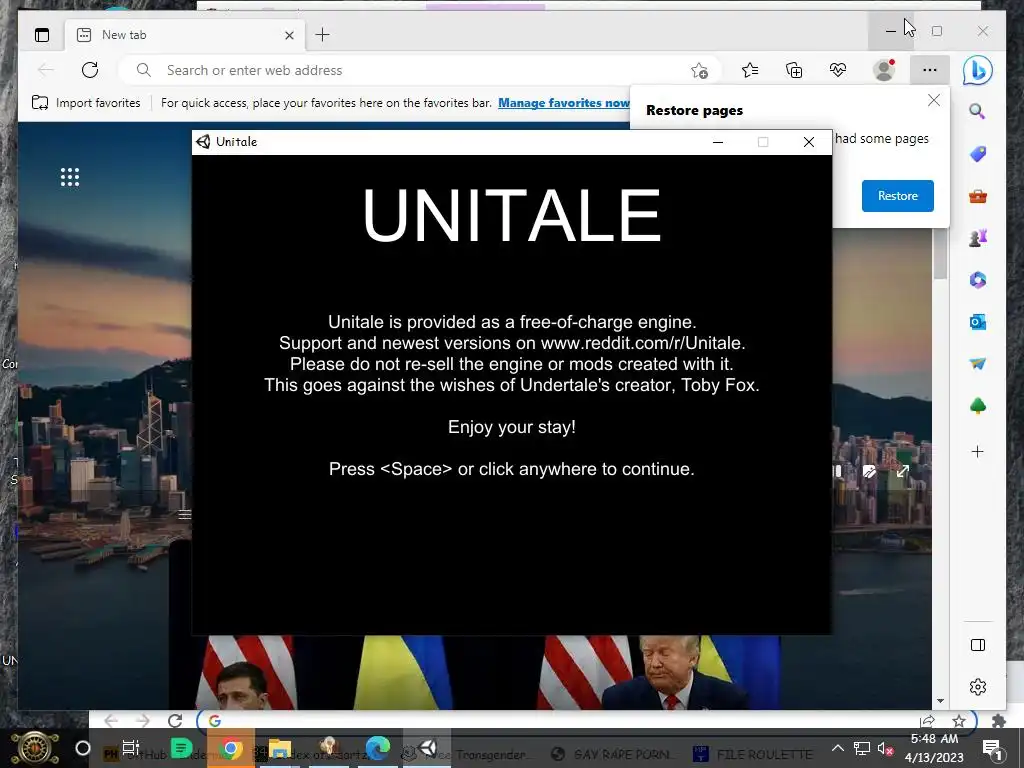
Task: Click the muted volume tray icon
Action: (x=885, y=748)
